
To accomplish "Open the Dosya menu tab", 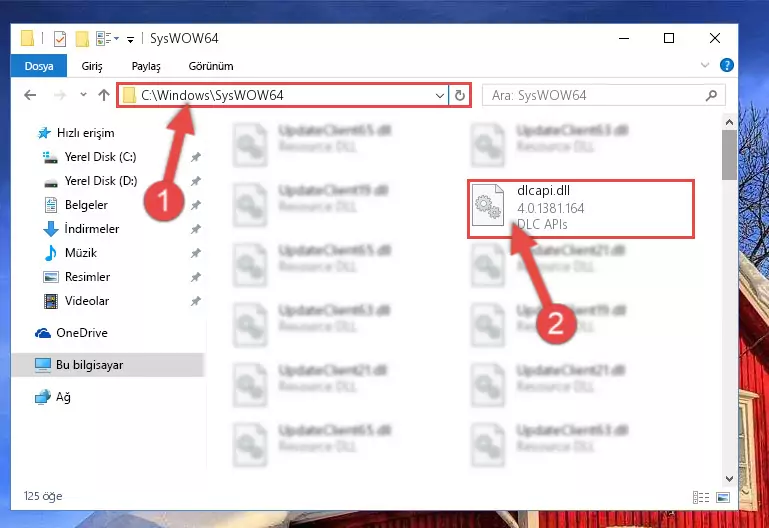I will 39,66.
